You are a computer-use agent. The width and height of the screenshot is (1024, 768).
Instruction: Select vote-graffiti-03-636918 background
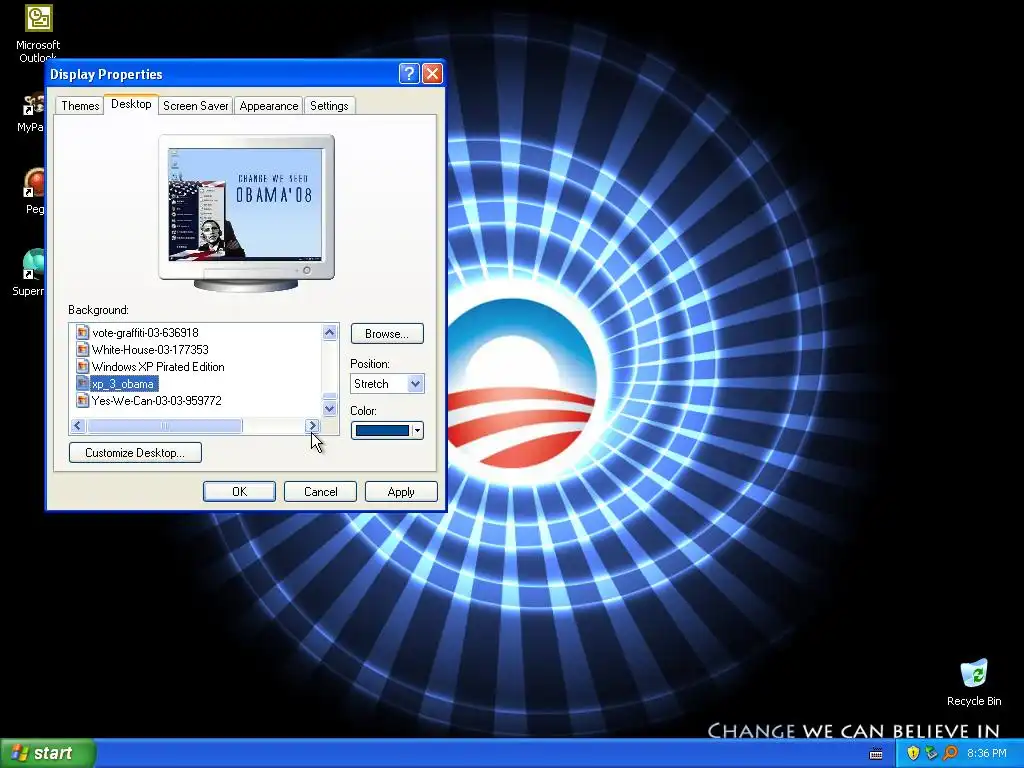pyautogui.click(x=145, y=332)
